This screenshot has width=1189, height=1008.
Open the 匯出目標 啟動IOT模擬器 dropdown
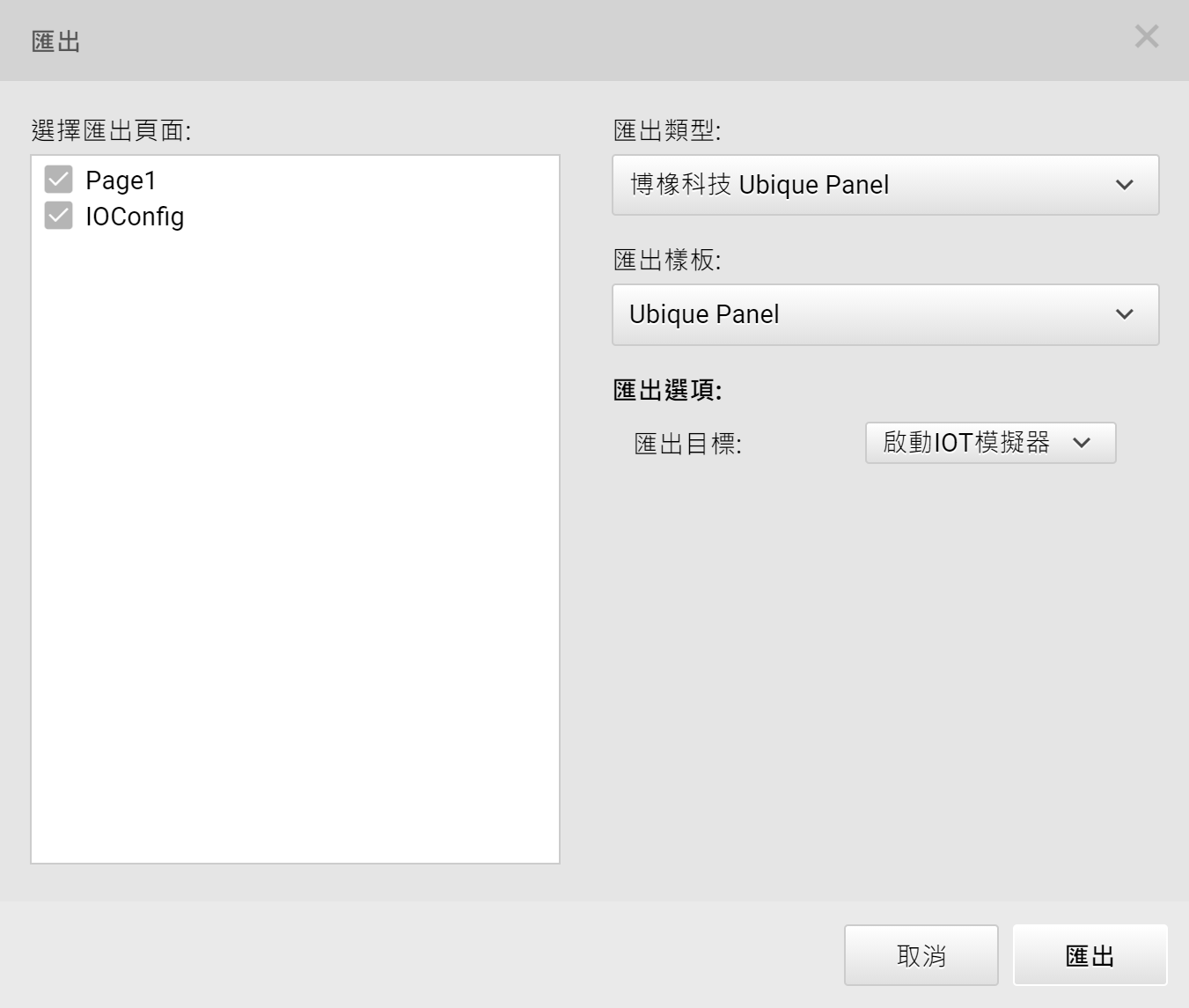(990, 443)
